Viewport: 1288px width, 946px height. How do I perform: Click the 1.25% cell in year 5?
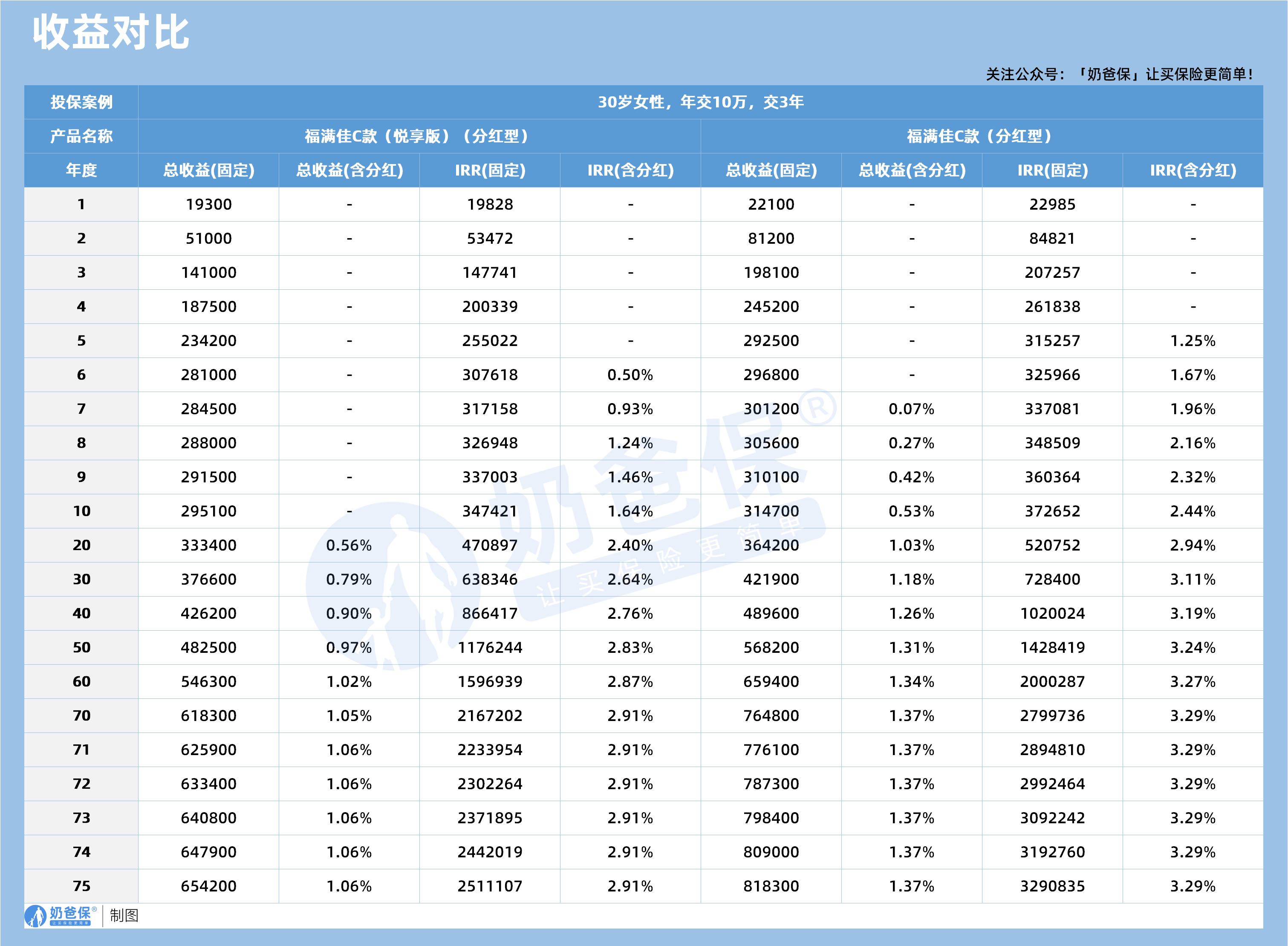[1193, 341]
